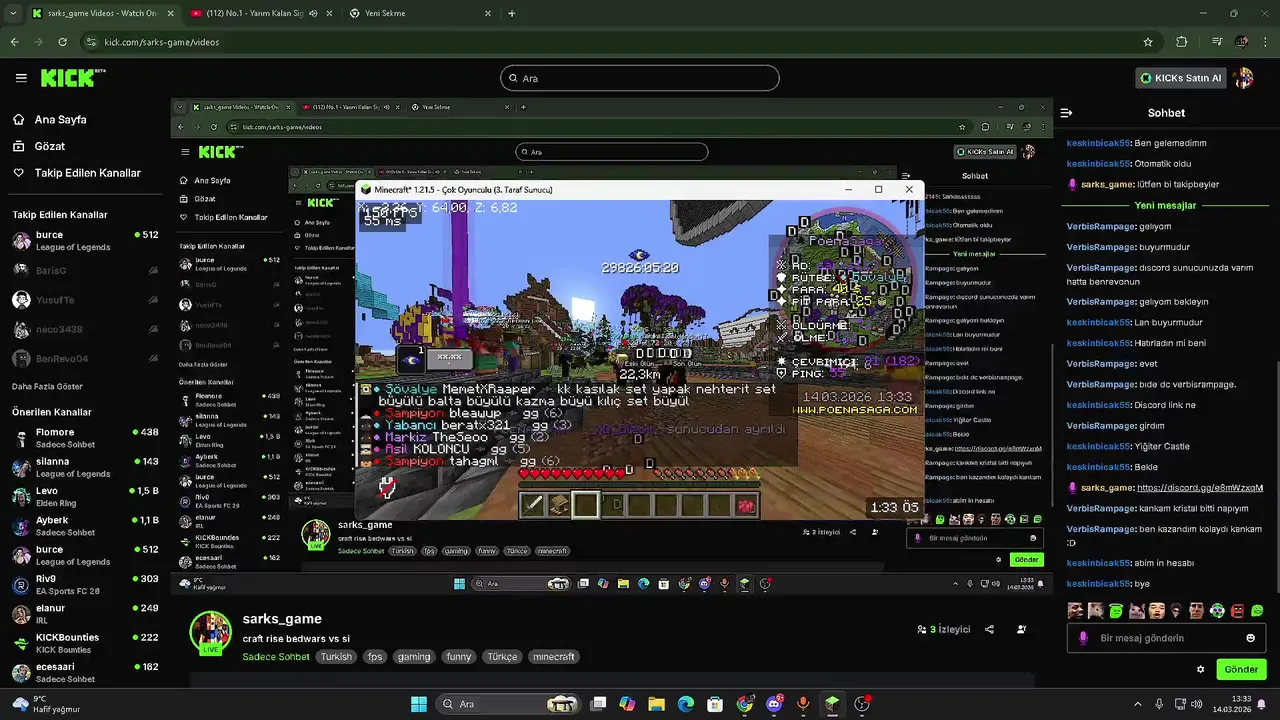Click the address bar URL
The width and height of the screenshot is (1280, 720).
(162, 42)
